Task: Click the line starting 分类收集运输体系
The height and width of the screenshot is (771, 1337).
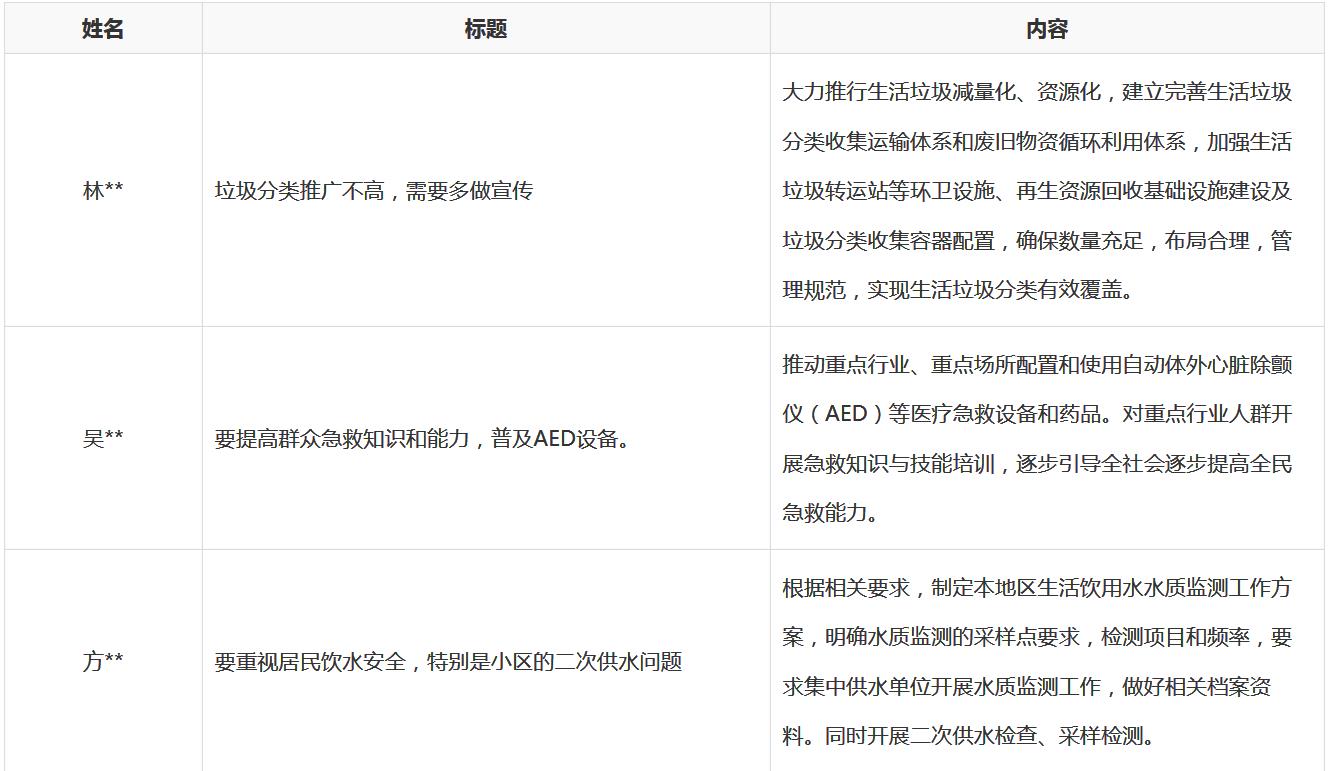Action: (x=1037, y=142)
